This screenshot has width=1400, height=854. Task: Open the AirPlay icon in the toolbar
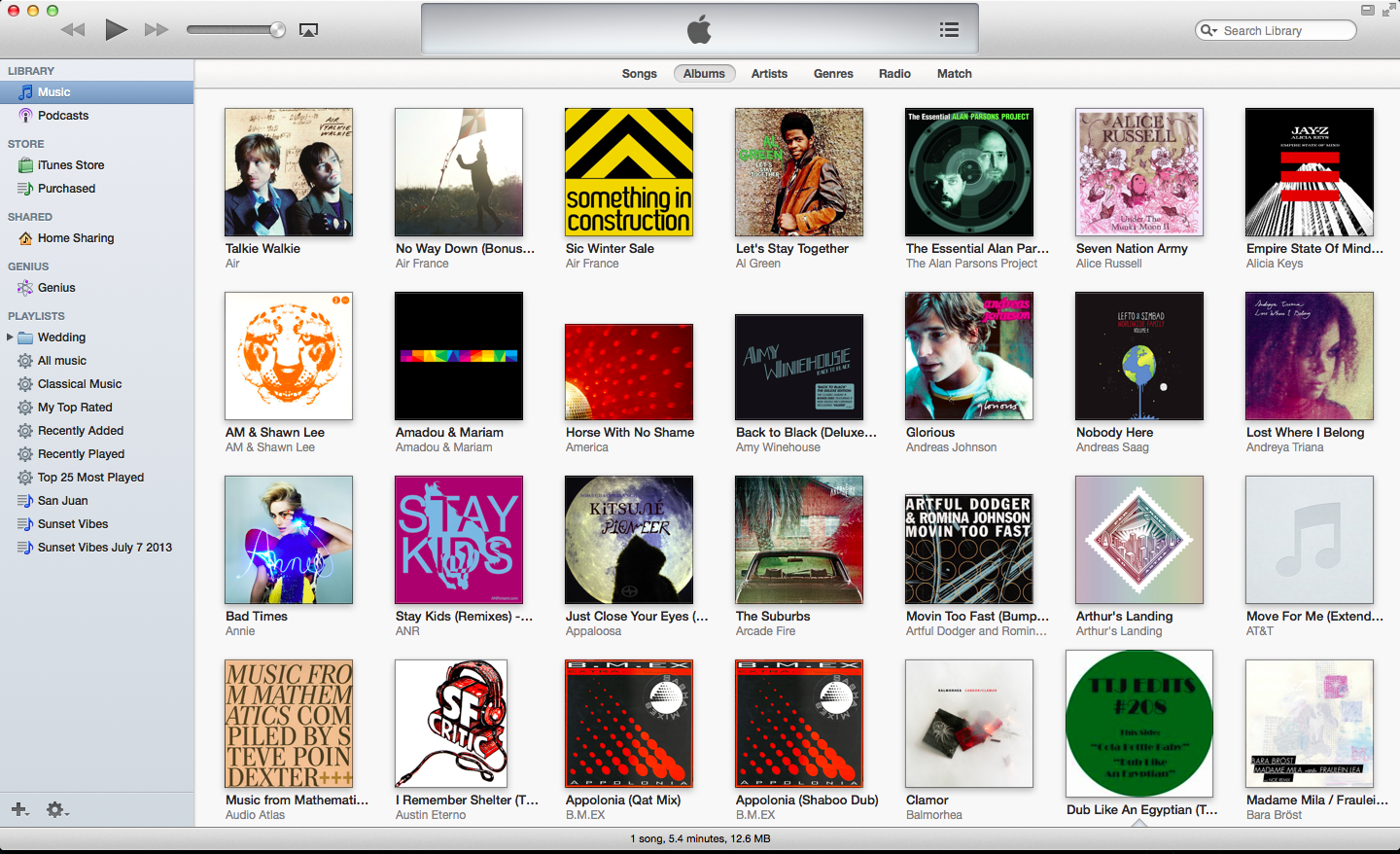point(309,29)
